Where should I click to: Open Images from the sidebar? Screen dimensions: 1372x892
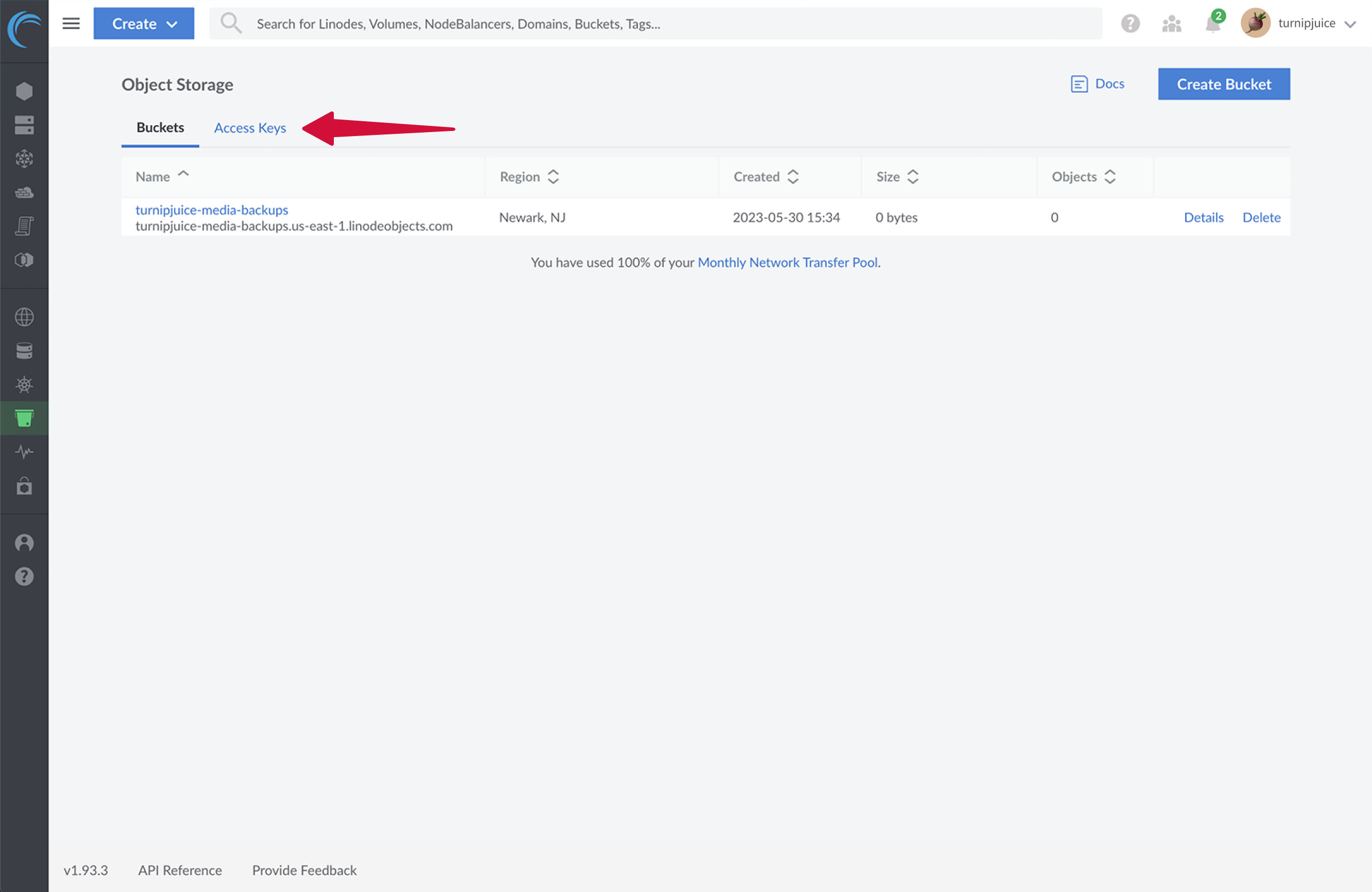click(24, 260)
